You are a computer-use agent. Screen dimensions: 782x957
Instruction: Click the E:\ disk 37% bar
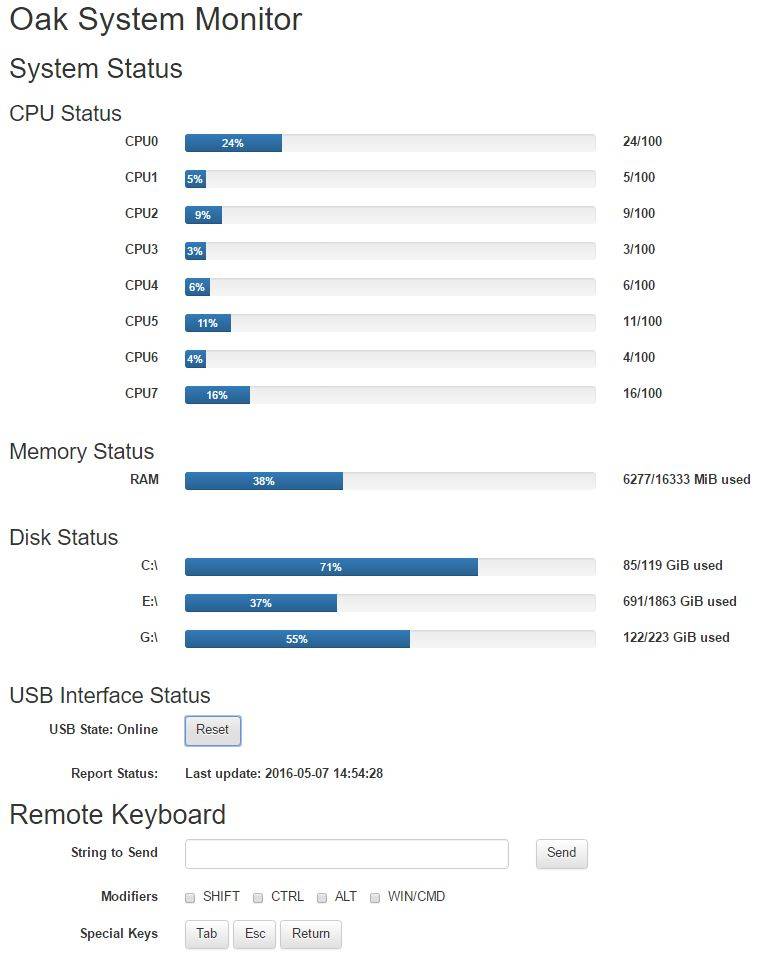(390, 603)
